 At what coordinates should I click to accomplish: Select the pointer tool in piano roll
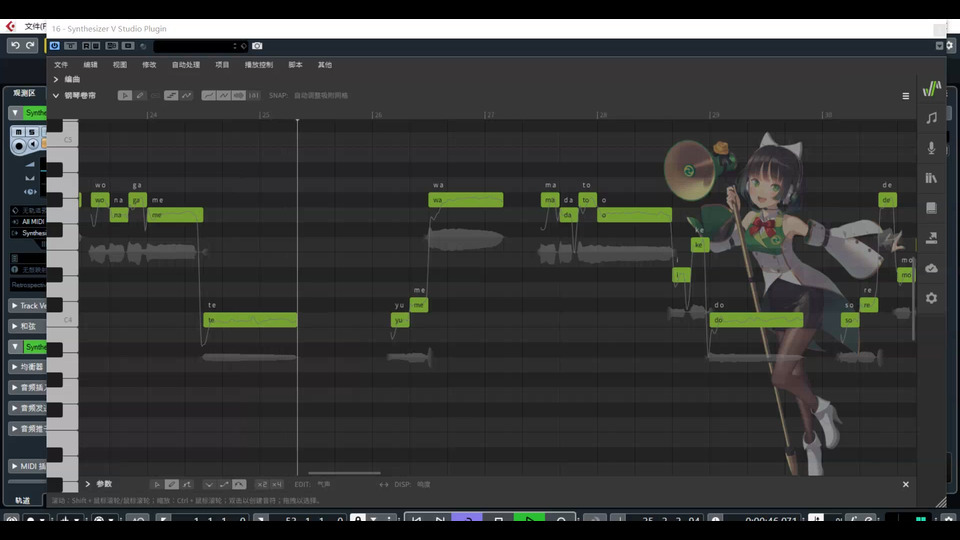click(125, 96)
